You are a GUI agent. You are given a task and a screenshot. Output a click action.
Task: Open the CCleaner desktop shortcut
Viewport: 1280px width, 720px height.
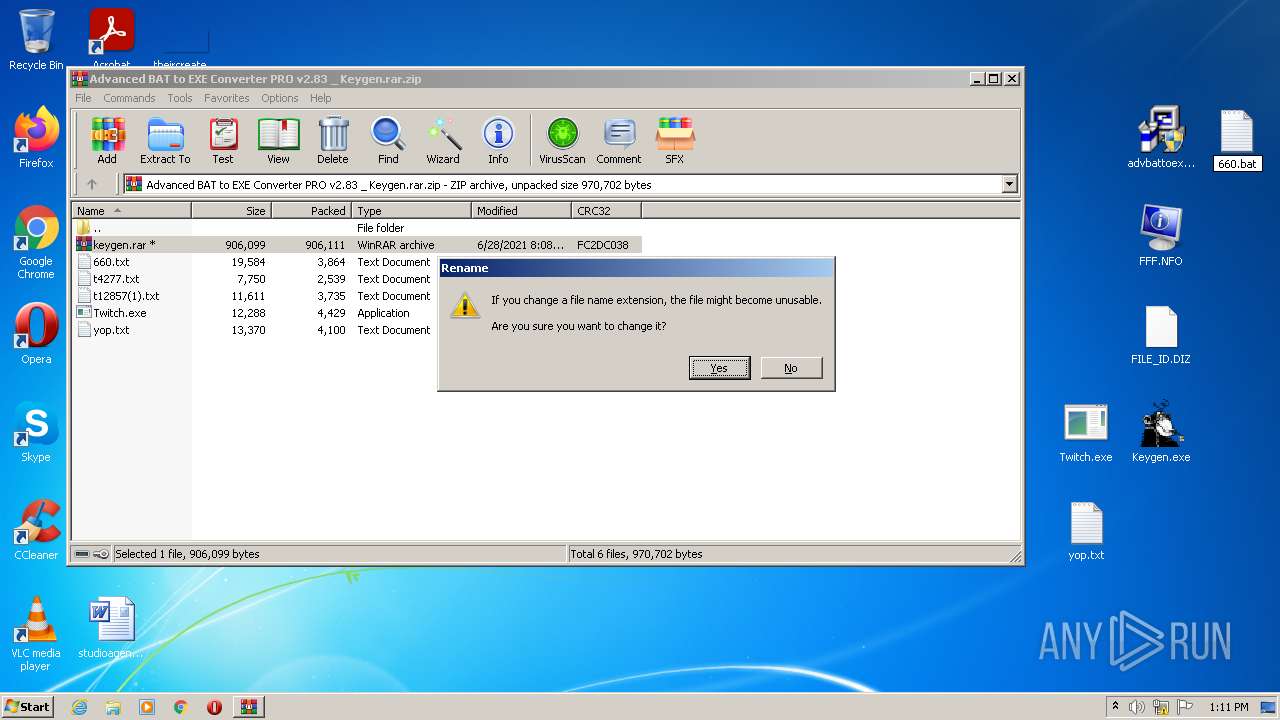[36, 530]
